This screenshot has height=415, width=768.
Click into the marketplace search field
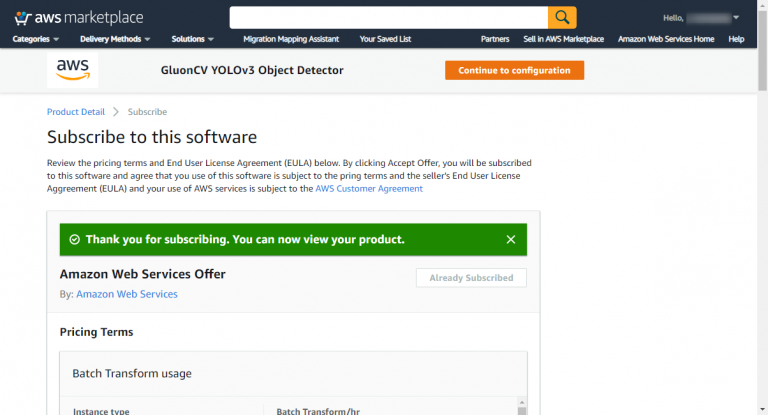pyautogui.click(x=388, y=18)
